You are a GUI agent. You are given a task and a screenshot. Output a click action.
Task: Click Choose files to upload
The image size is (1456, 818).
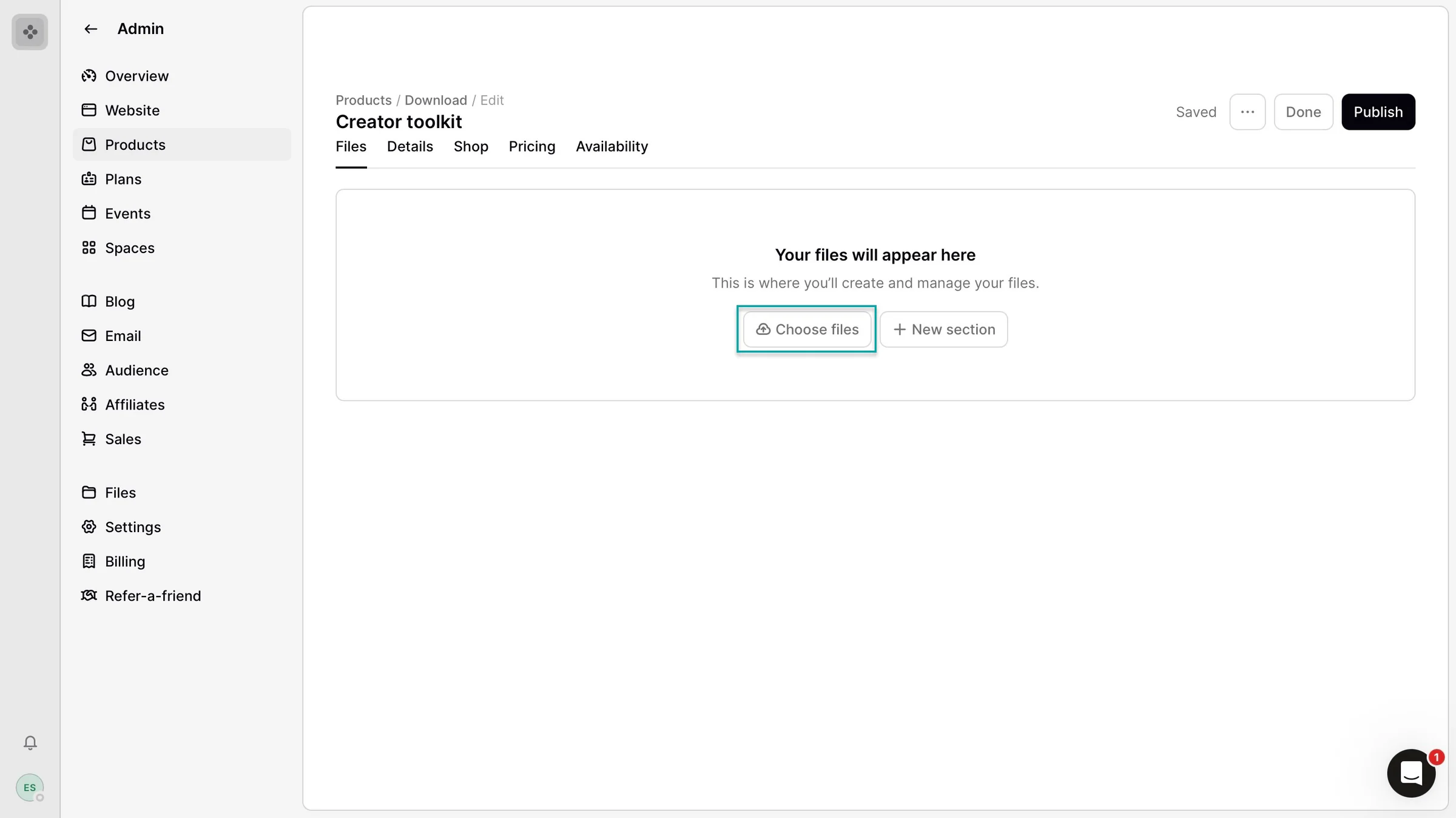[x=807, y=330]
